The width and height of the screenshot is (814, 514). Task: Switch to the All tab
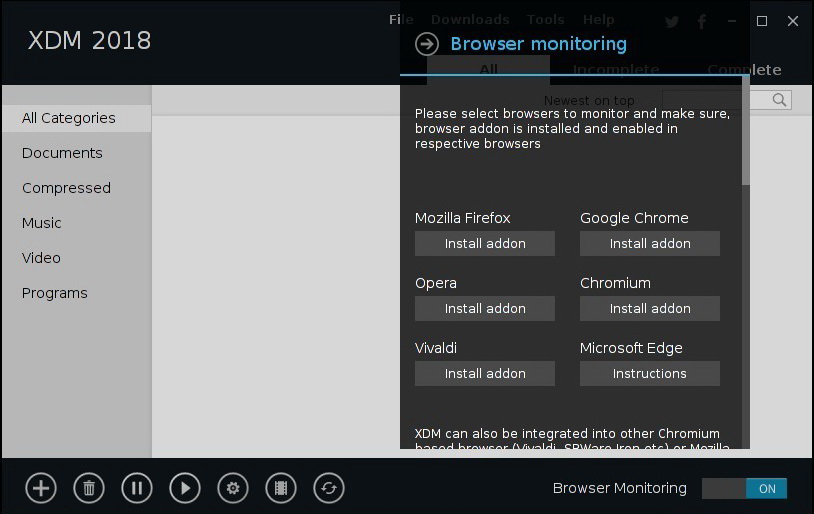click(x=489, y=70)
